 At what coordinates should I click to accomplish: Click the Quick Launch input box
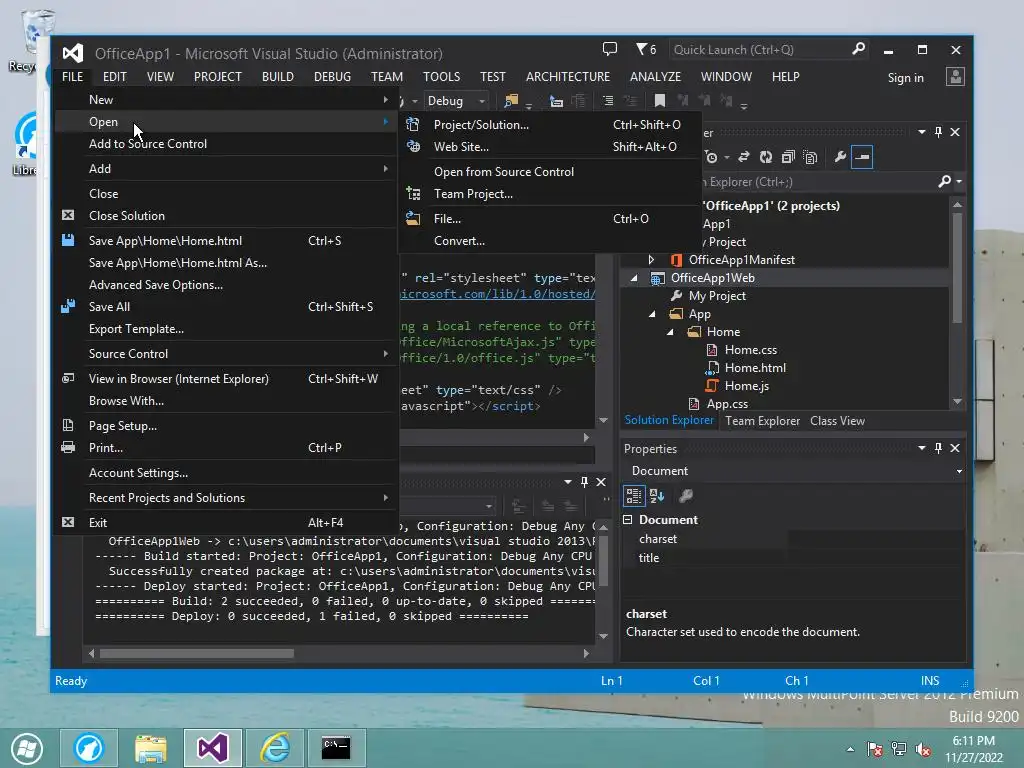tap(760, 50)
